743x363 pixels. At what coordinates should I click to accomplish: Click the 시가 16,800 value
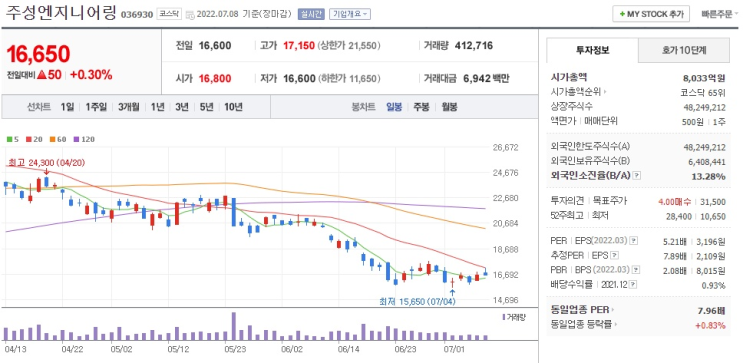click(x=215, y=79)
